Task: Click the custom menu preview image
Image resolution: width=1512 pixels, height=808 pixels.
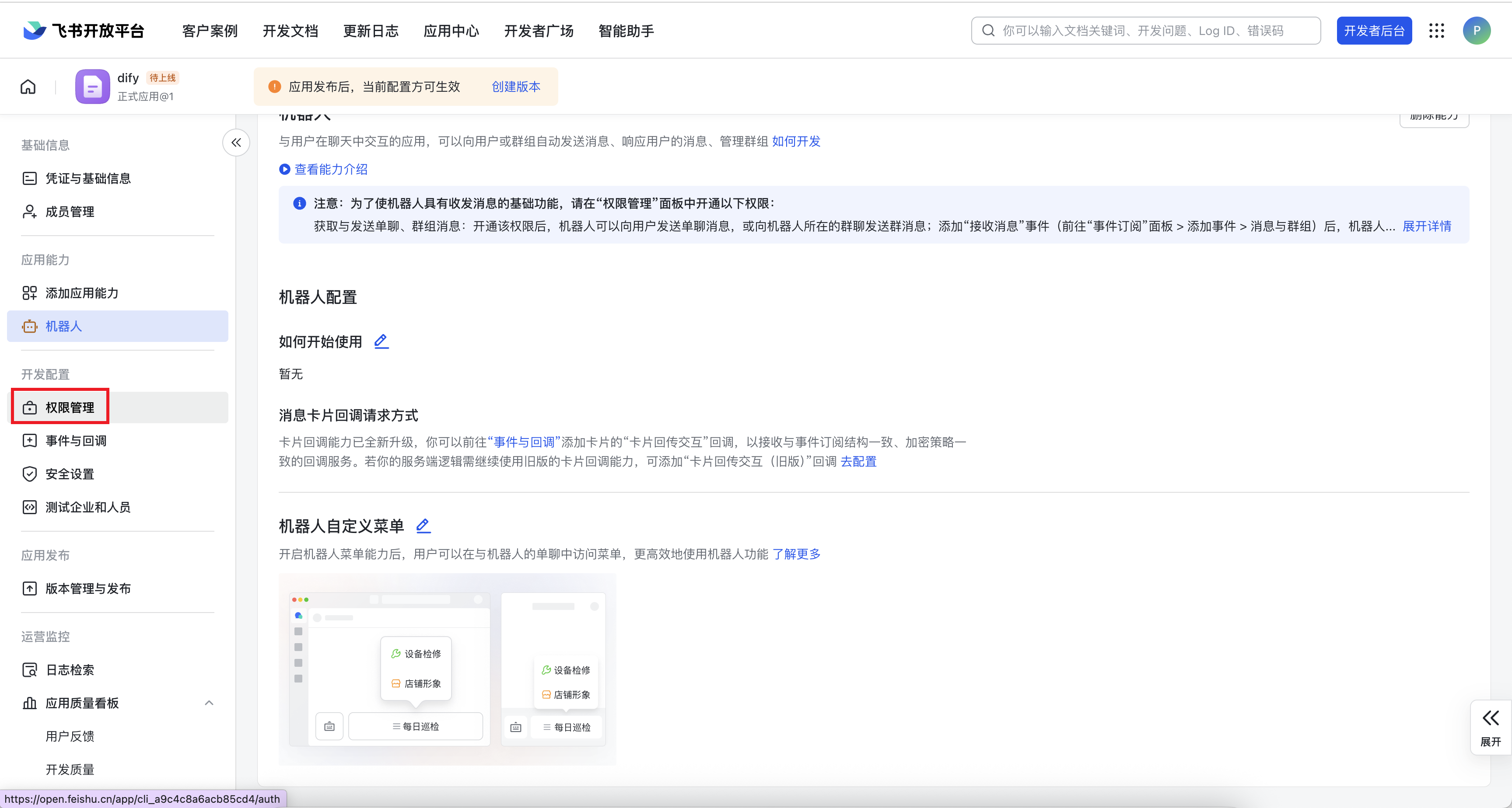Action: coord(447,669)
